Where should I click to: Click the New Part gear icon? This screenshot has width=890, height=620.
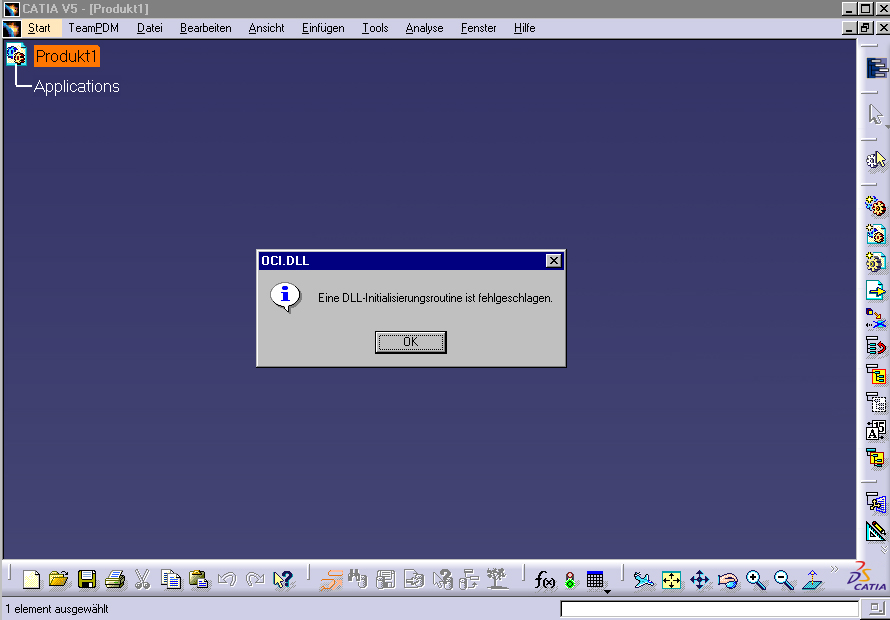click(x=876, y=262)
